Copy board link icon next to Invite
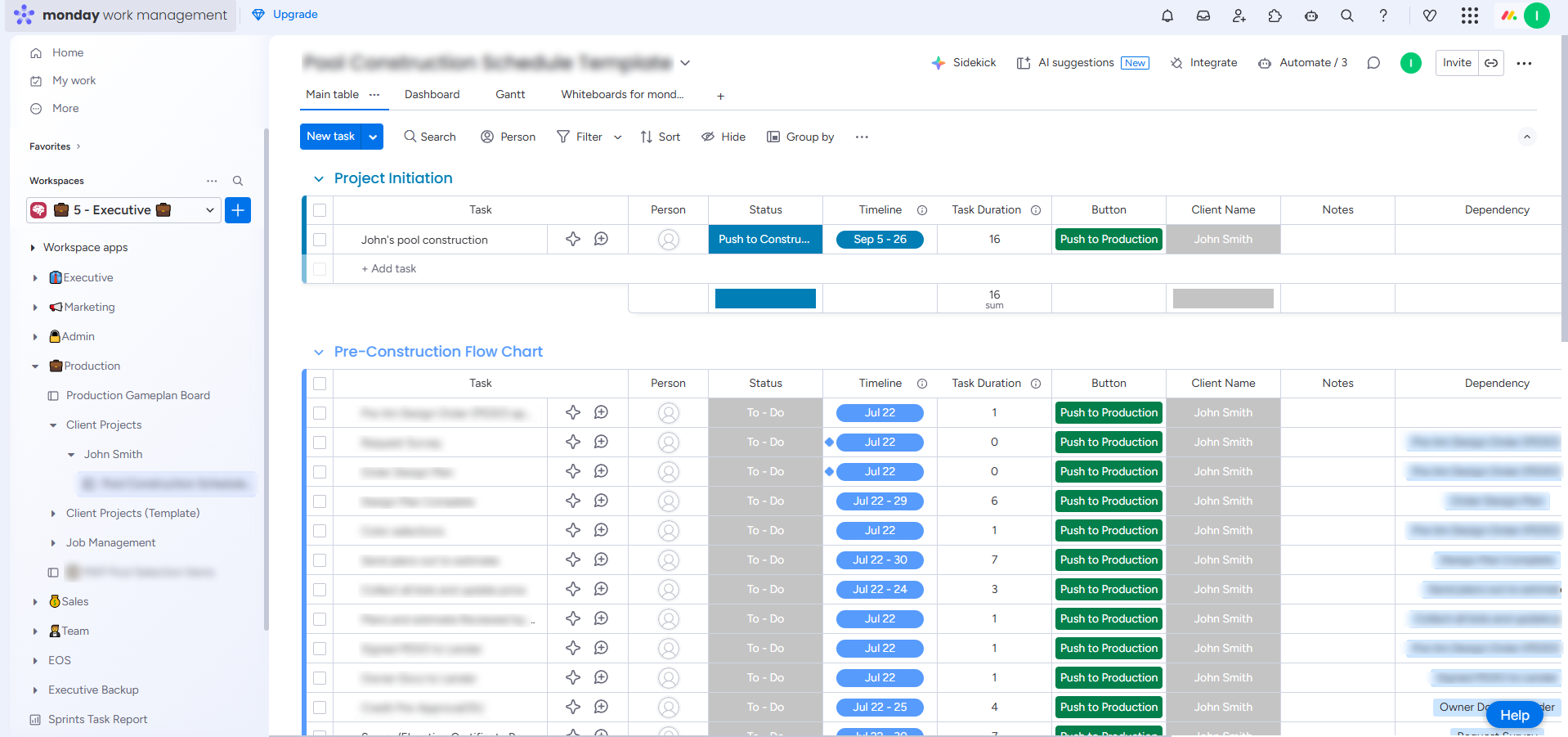 pos(1491,63)
